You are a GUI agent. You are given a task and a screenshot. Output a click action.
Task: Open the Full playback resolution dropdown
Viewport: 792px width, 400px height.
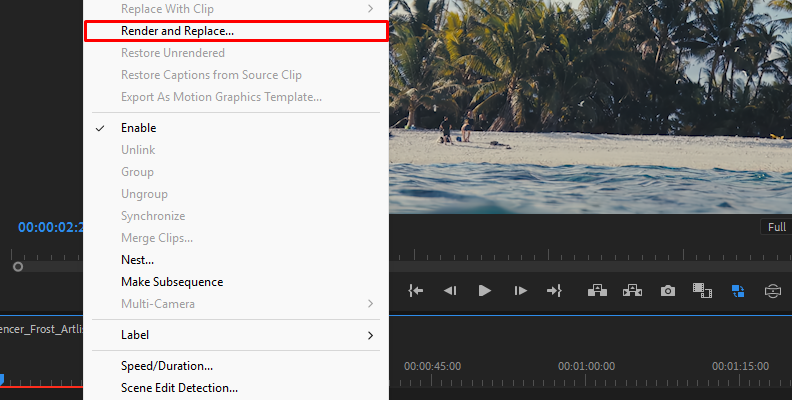click(776, 227)
